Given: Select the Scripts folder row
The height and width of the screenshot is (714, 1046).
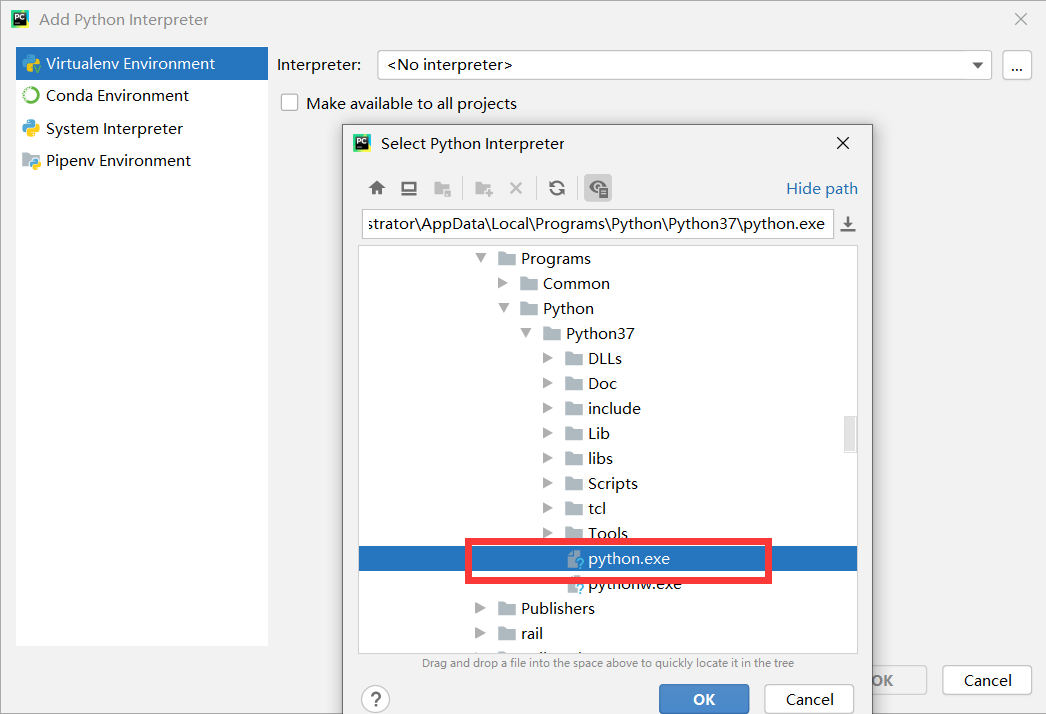Looking at the screenshot, I should [608, 483].
